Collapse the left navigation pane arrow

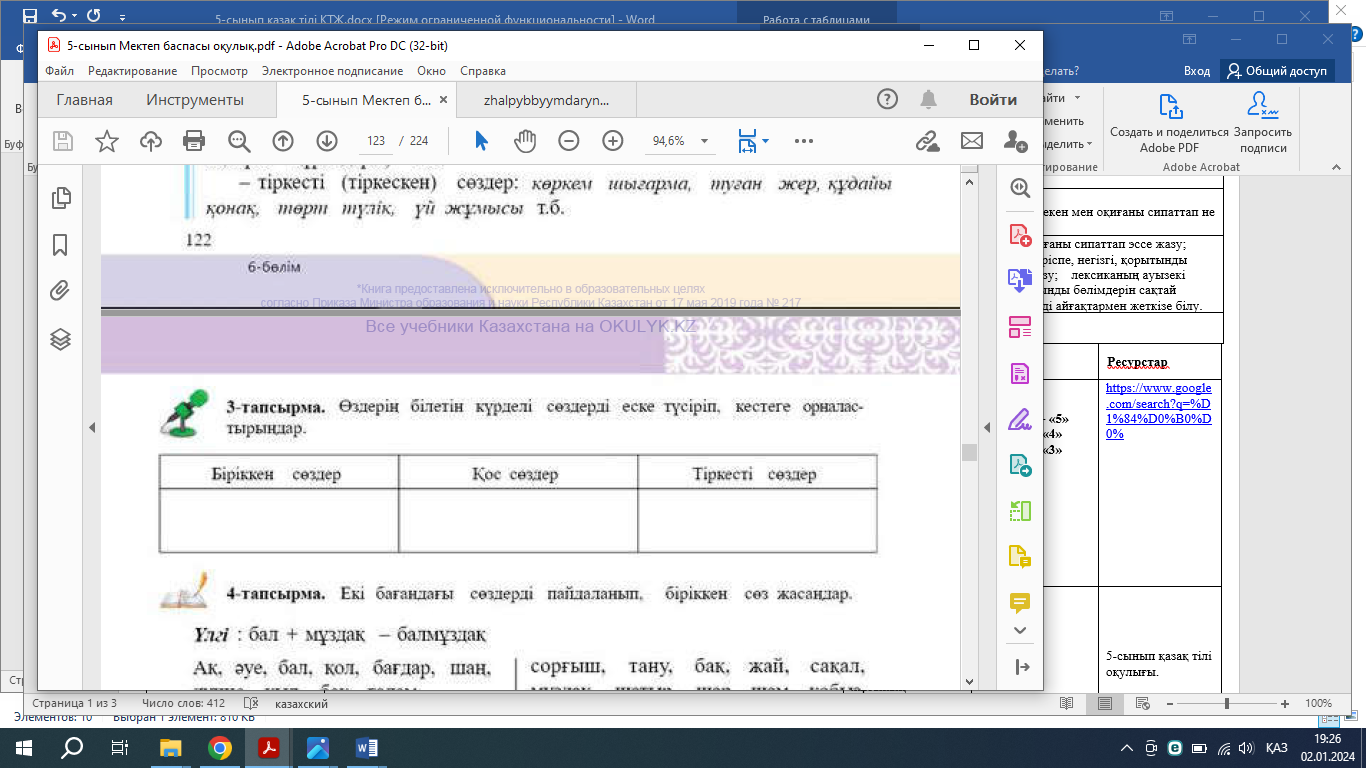[x=91, y=427]
